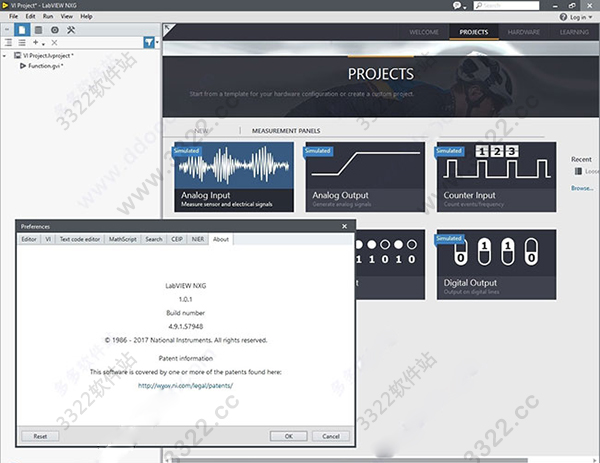
Task: Switch to Text code editor tab
Action: click(80, 239)
